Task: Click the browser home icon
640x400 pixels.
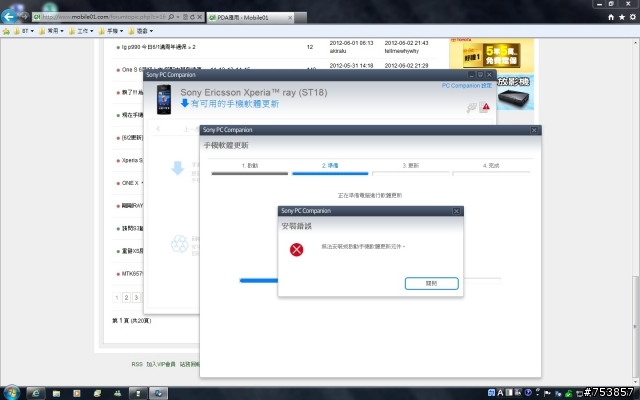Action: pos(611,17)
